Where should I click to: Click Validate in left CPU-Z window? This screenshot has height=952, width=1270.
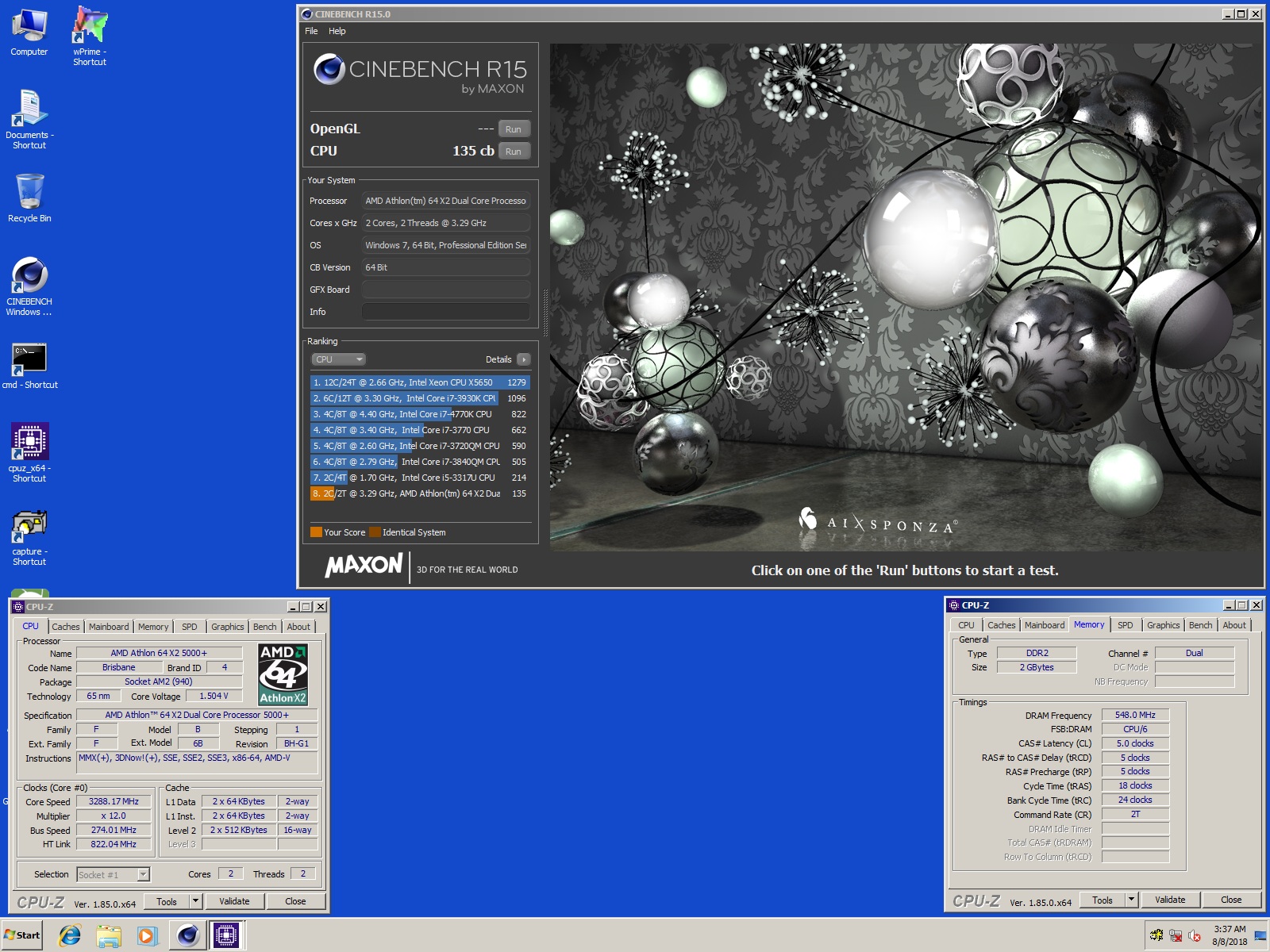click(x=234, y=901)
